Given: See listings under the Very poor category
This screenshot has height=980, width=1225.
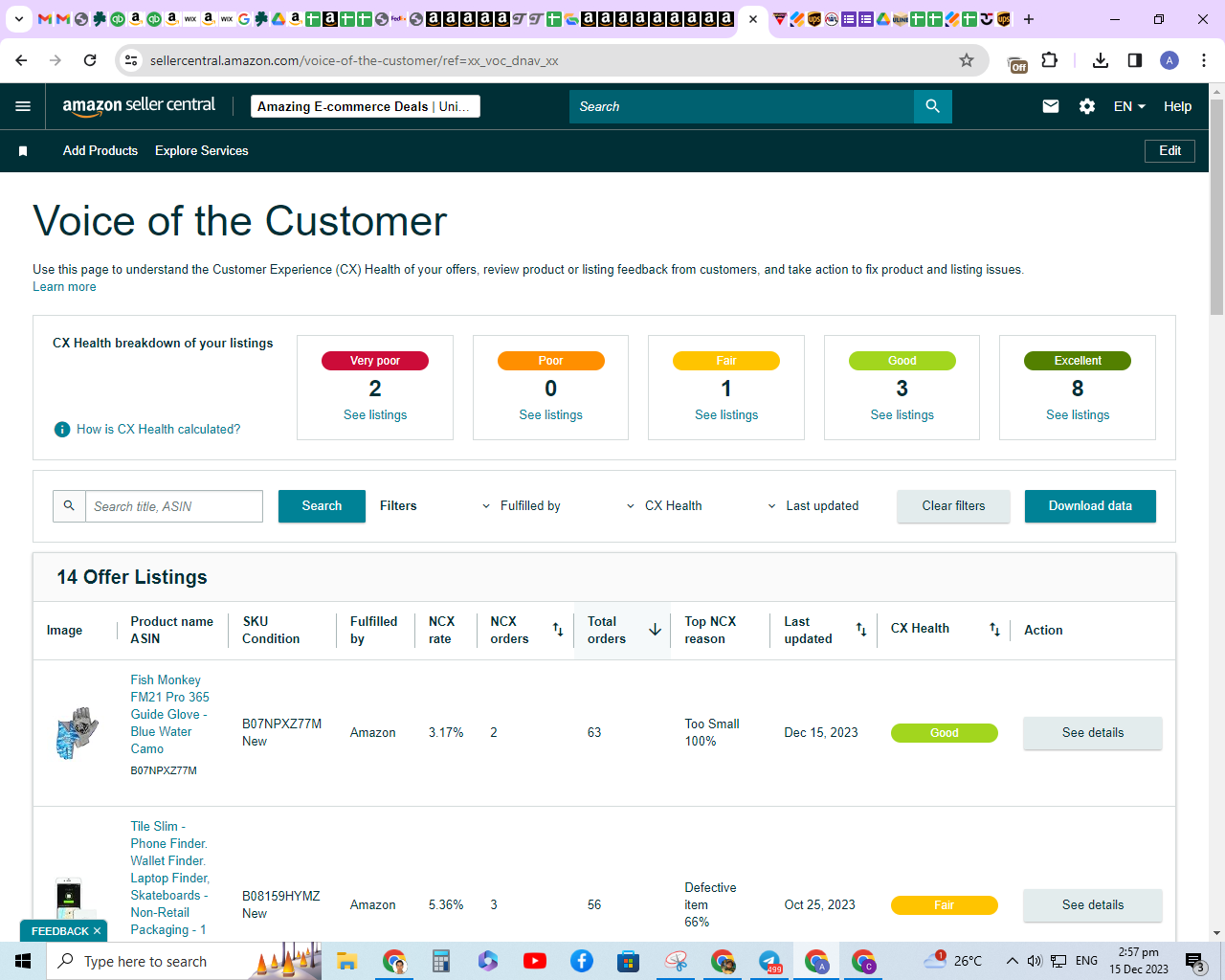Looking at the screenshot, I should [x=375, y=415].
